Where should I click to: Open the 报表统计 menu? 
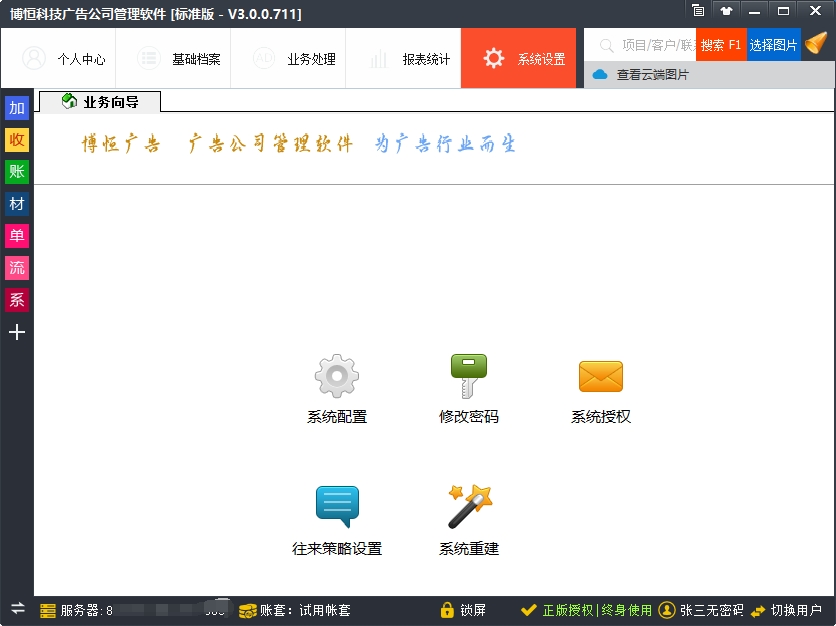pyautogui.click(x=404, y=58)
